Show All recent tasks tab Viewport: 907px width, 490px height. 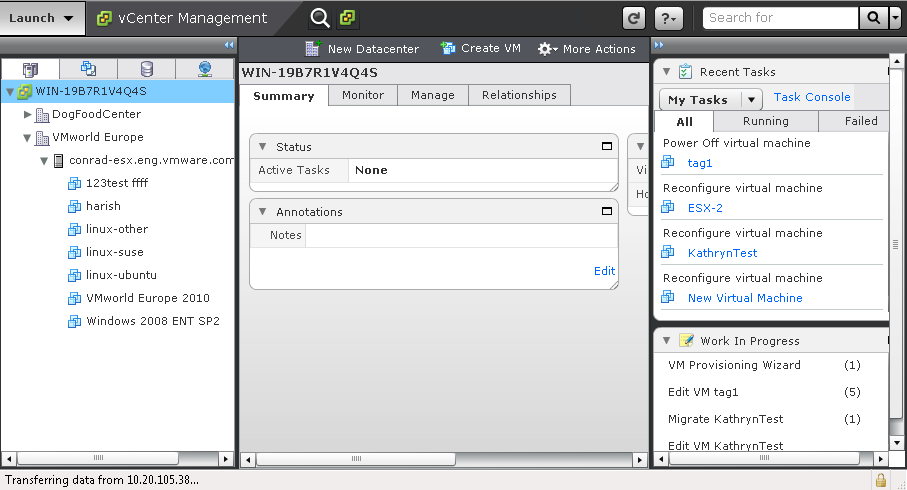tap(684, 121)
